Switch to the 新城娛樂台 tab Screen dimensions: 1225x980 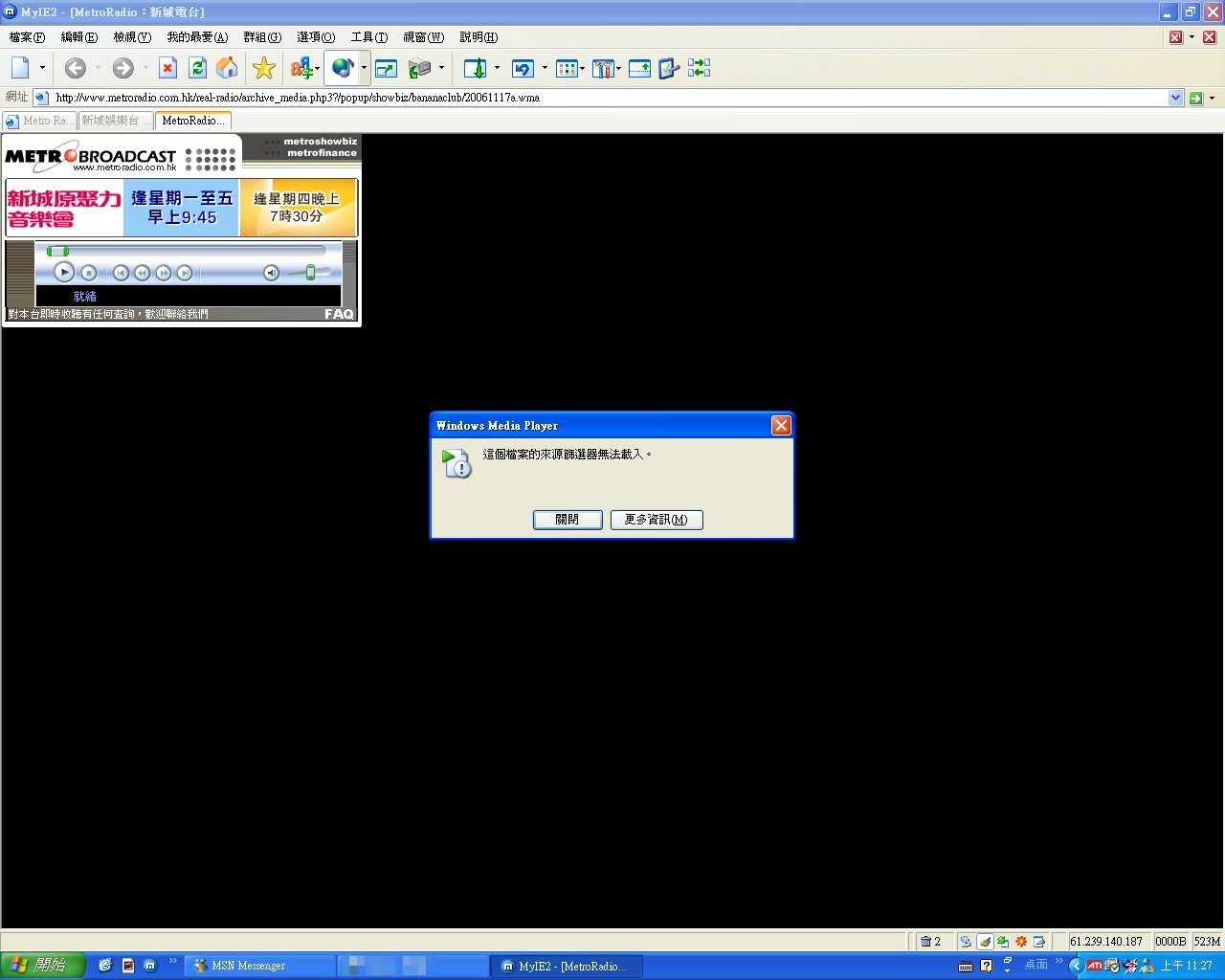tap(115, 121)
